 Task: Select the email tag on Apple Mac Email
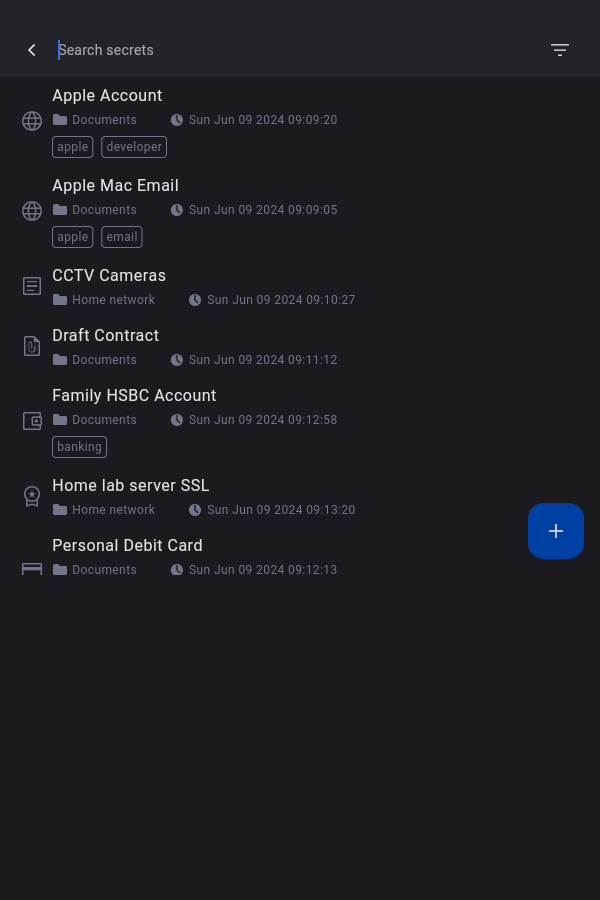tap(122, 237)
